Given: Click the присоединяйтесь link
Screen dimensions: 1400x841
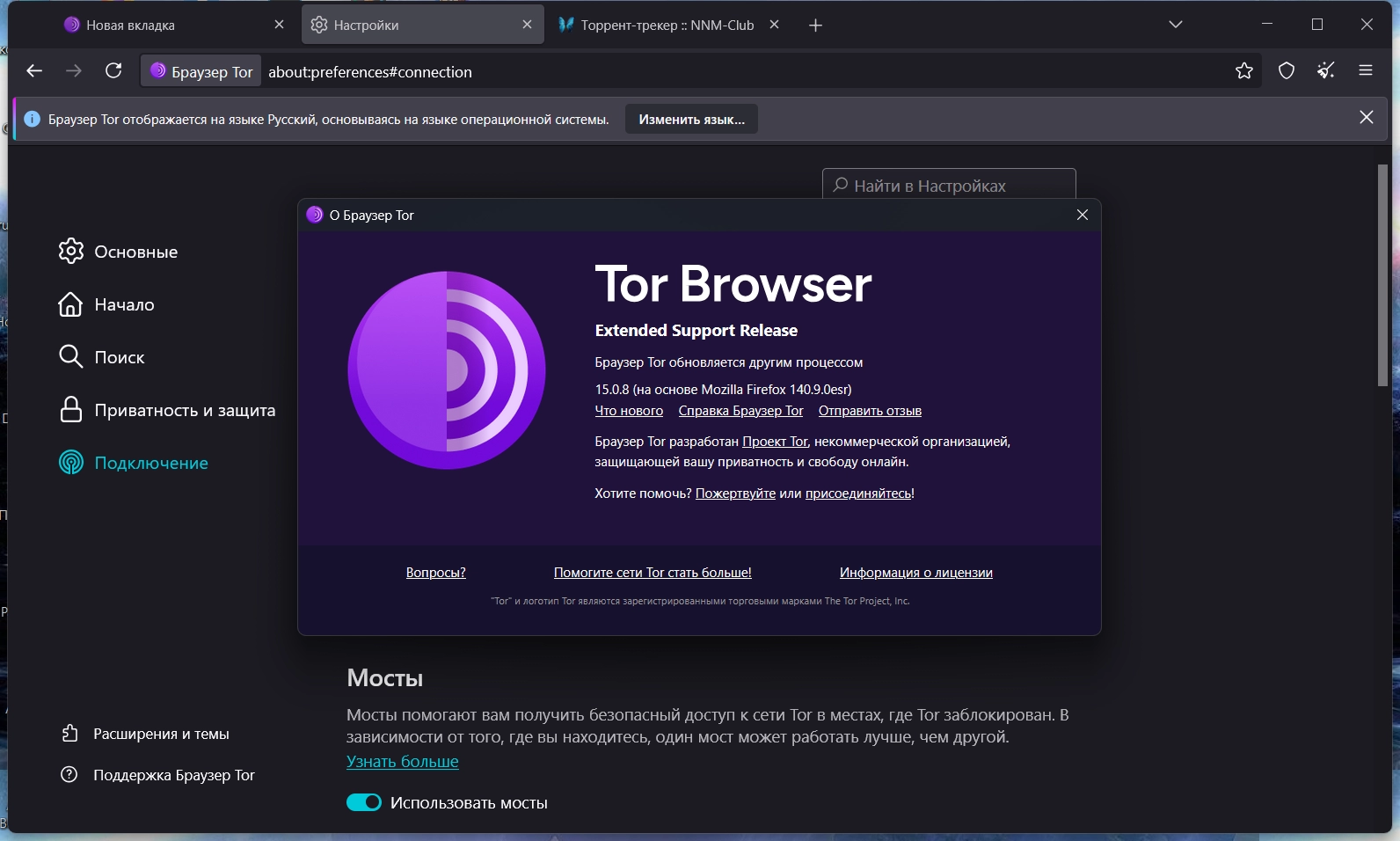Looking at the screenshot, I should pos(858,494).
